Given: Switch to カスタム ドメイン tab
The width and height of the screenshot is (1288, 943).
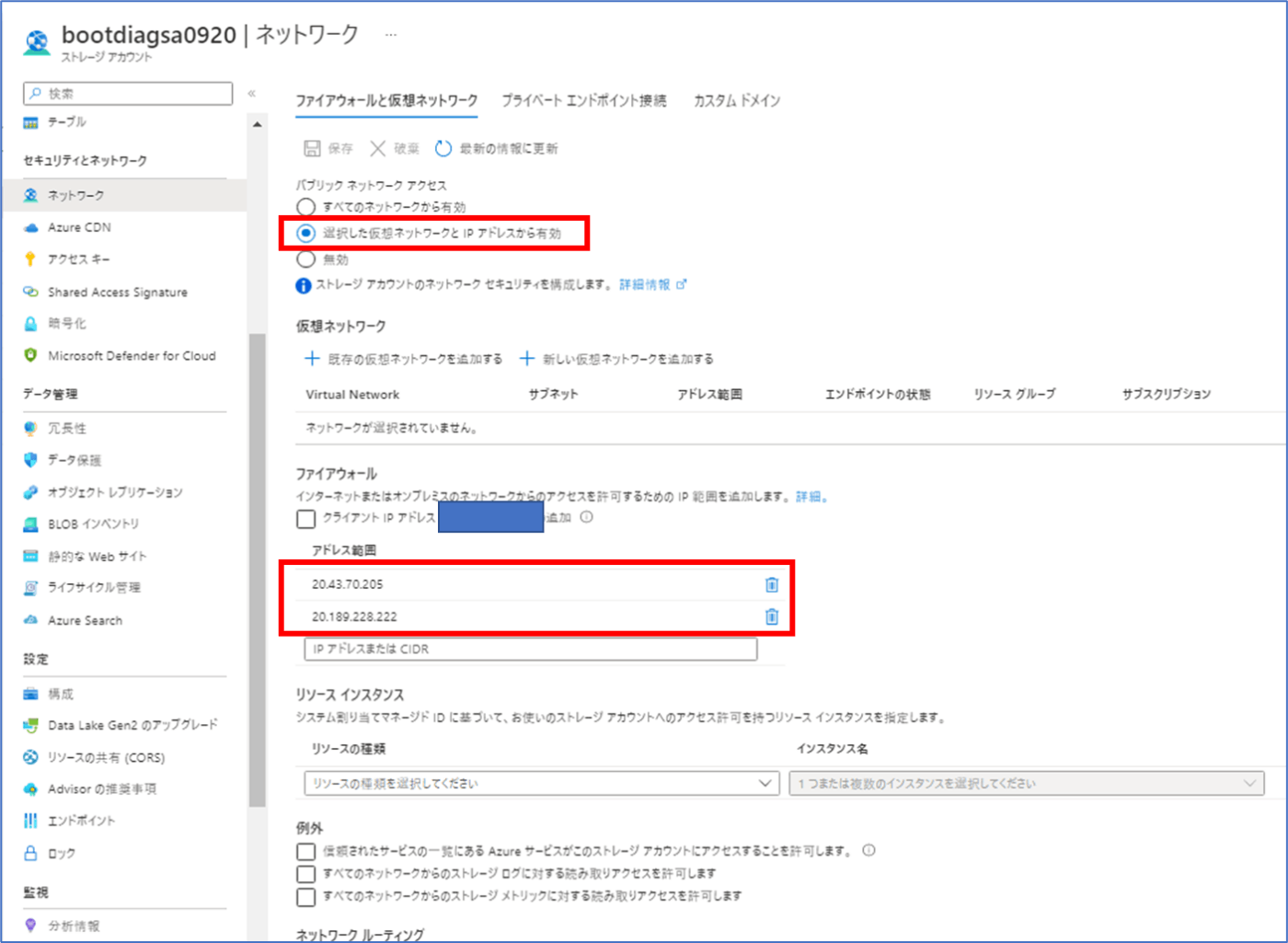Looking at the screenshot, I should coord(737,100).
